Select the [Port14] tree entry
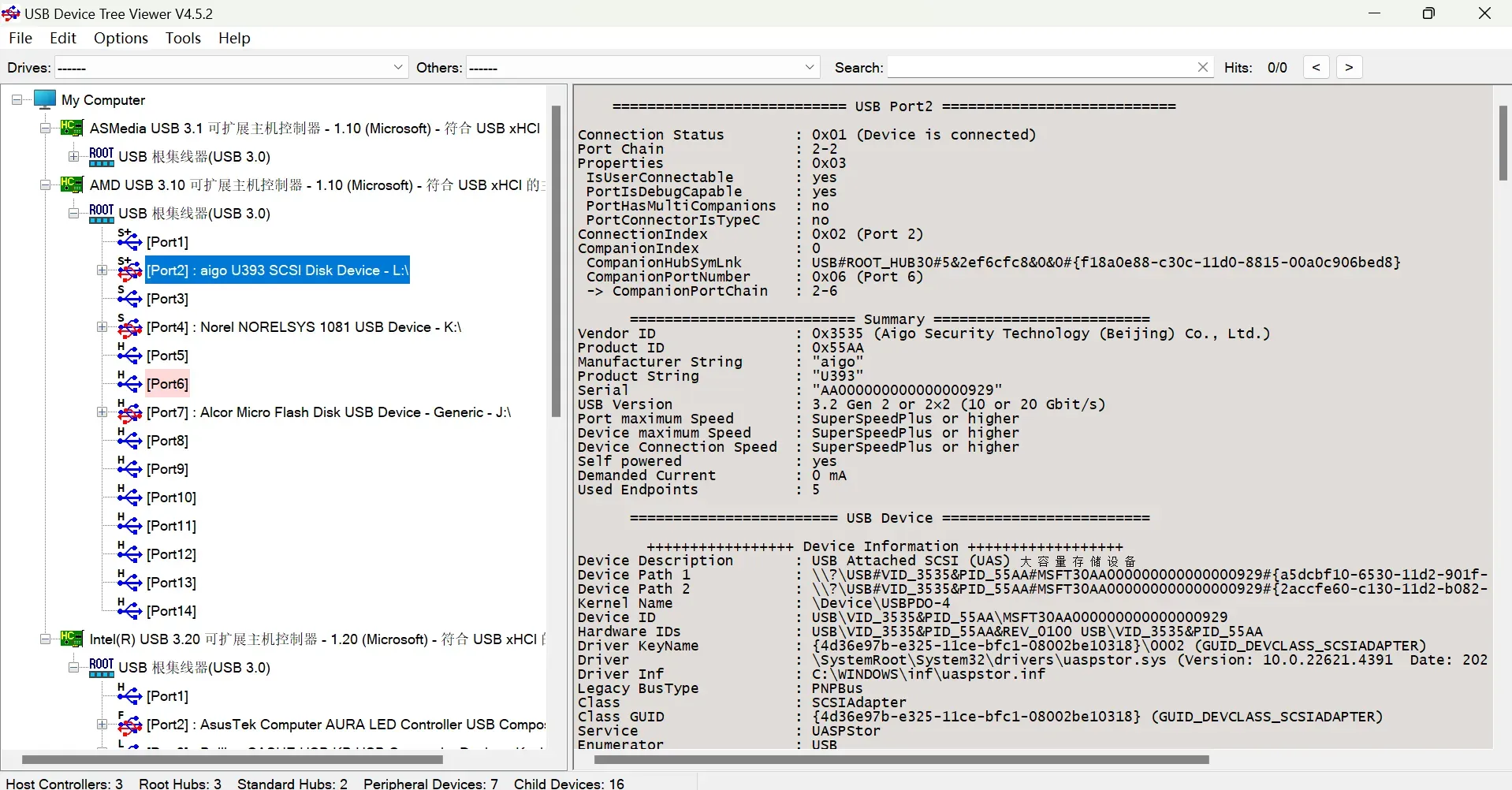This screenshot has height=790, width=1512. [172, 611]
